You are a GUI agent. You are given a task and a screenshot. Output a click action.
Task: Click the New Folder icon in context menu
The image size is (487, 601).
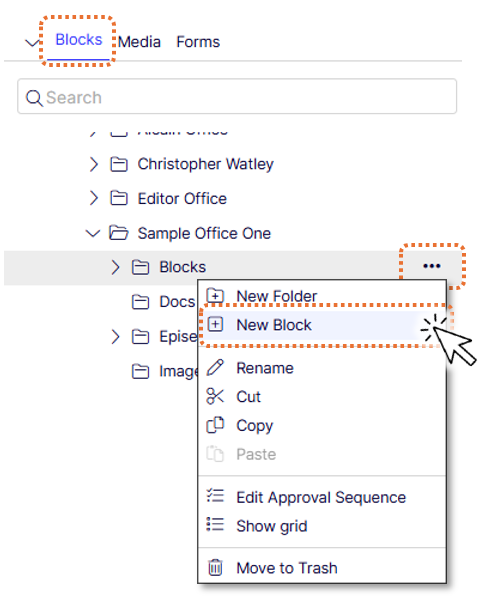point(215,296)
